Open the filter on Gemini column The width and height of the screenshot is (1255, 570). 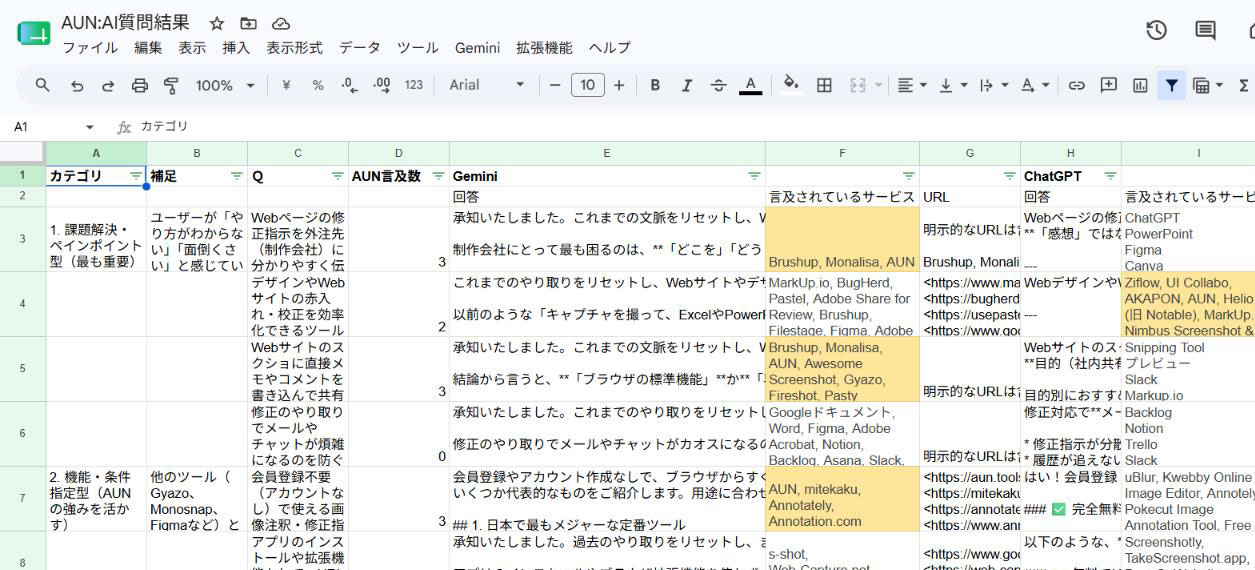(x=755, y=176)
